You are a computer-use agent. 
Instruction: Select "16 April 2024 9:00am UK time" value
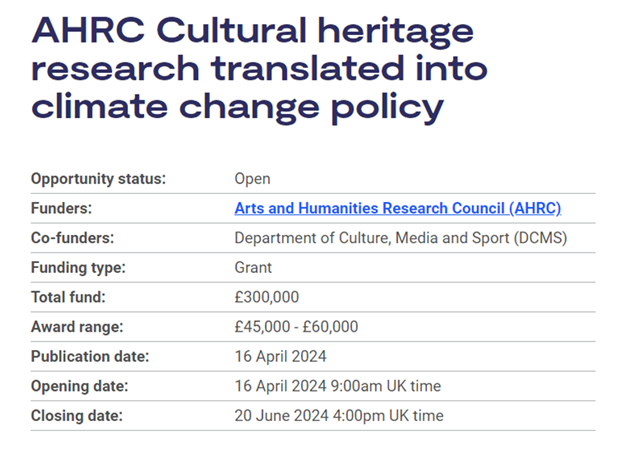(337, 386)
